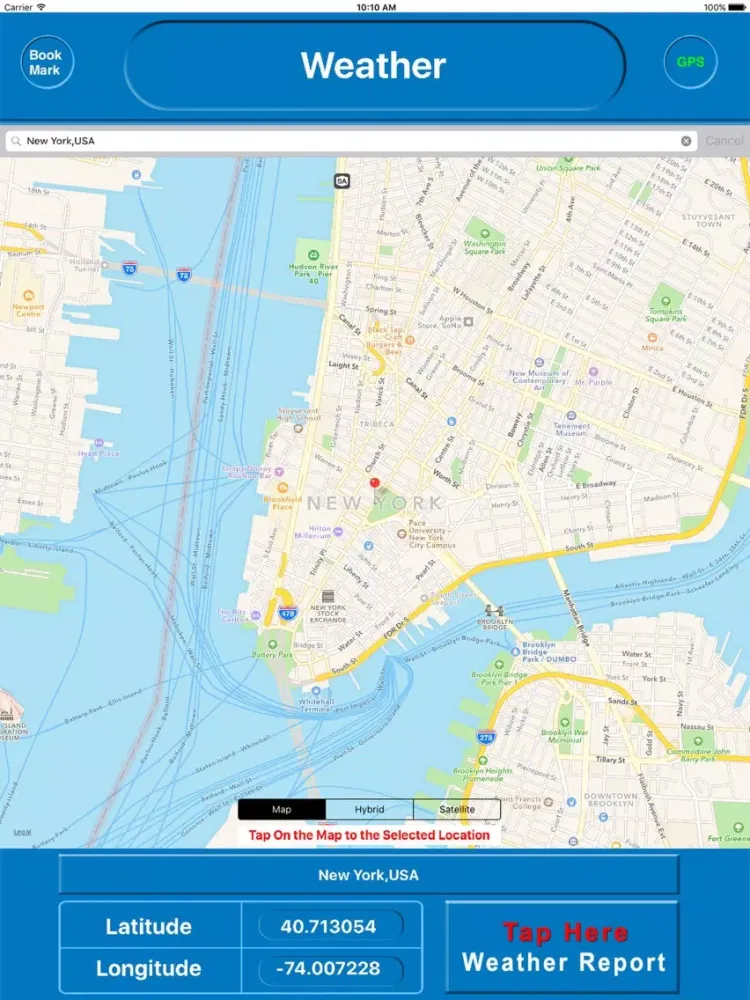Tap Brooklyn Heights Promenade marker

click(x=483, y=761)
